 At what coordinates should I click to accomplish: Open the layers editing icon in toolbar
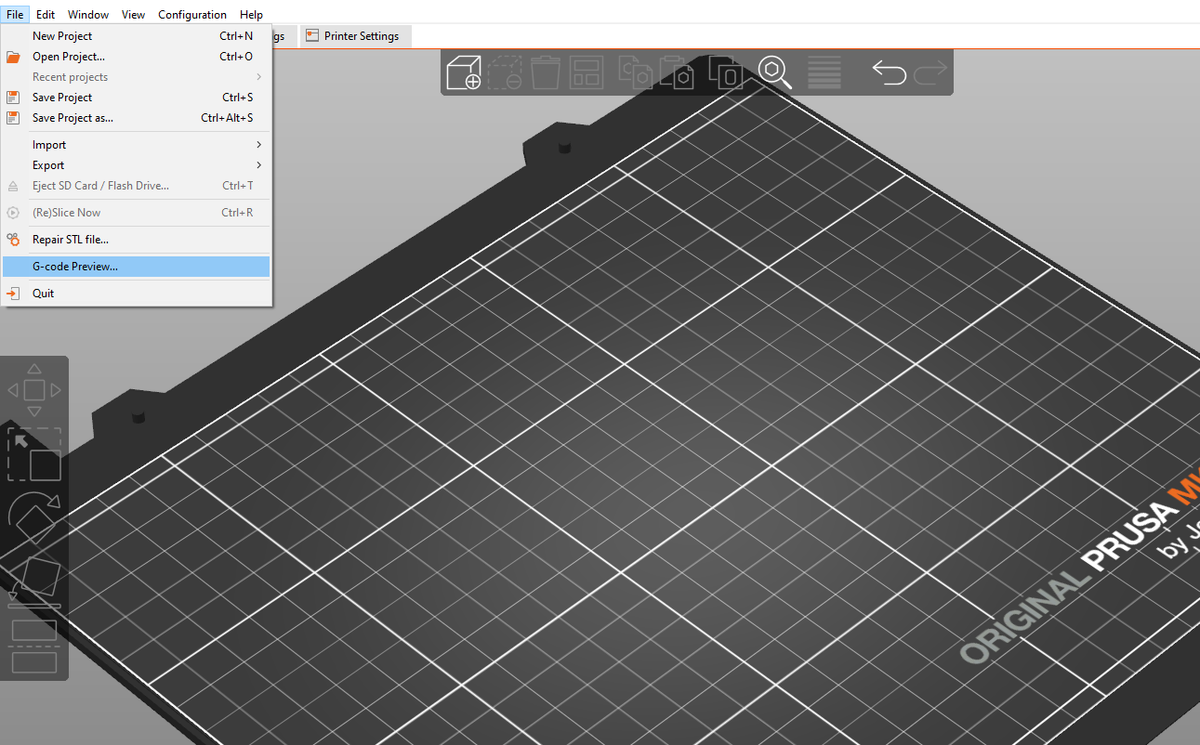824,73
